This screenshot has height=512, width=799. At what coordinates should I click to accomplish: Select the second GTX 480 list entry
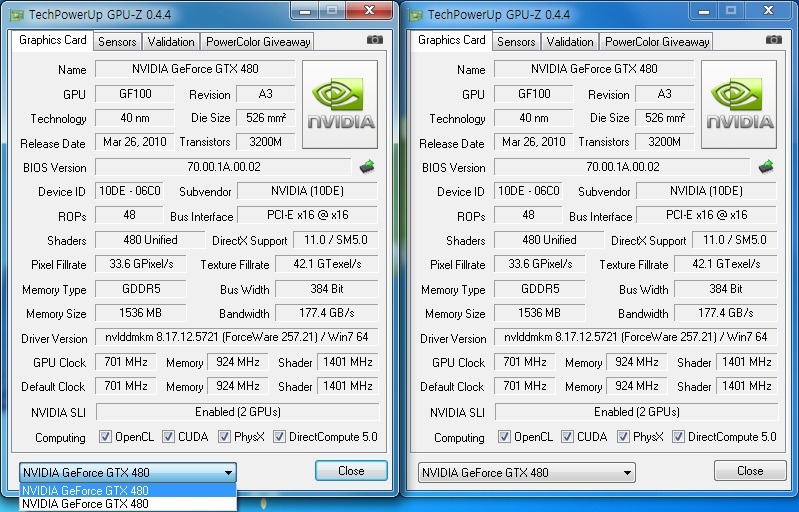pos(128,504)
